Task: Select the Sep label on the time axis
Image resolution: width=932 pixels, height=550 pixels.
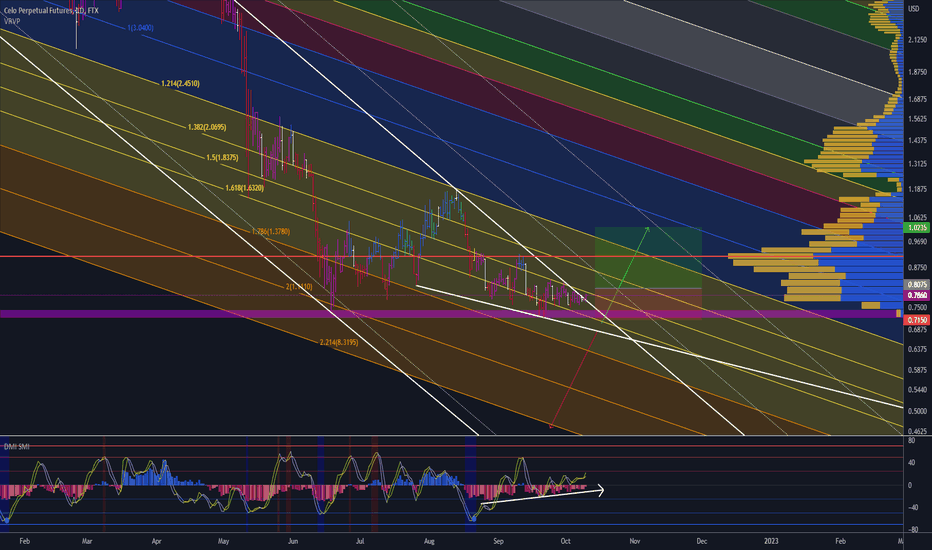Action: click(x=498, y=541)
